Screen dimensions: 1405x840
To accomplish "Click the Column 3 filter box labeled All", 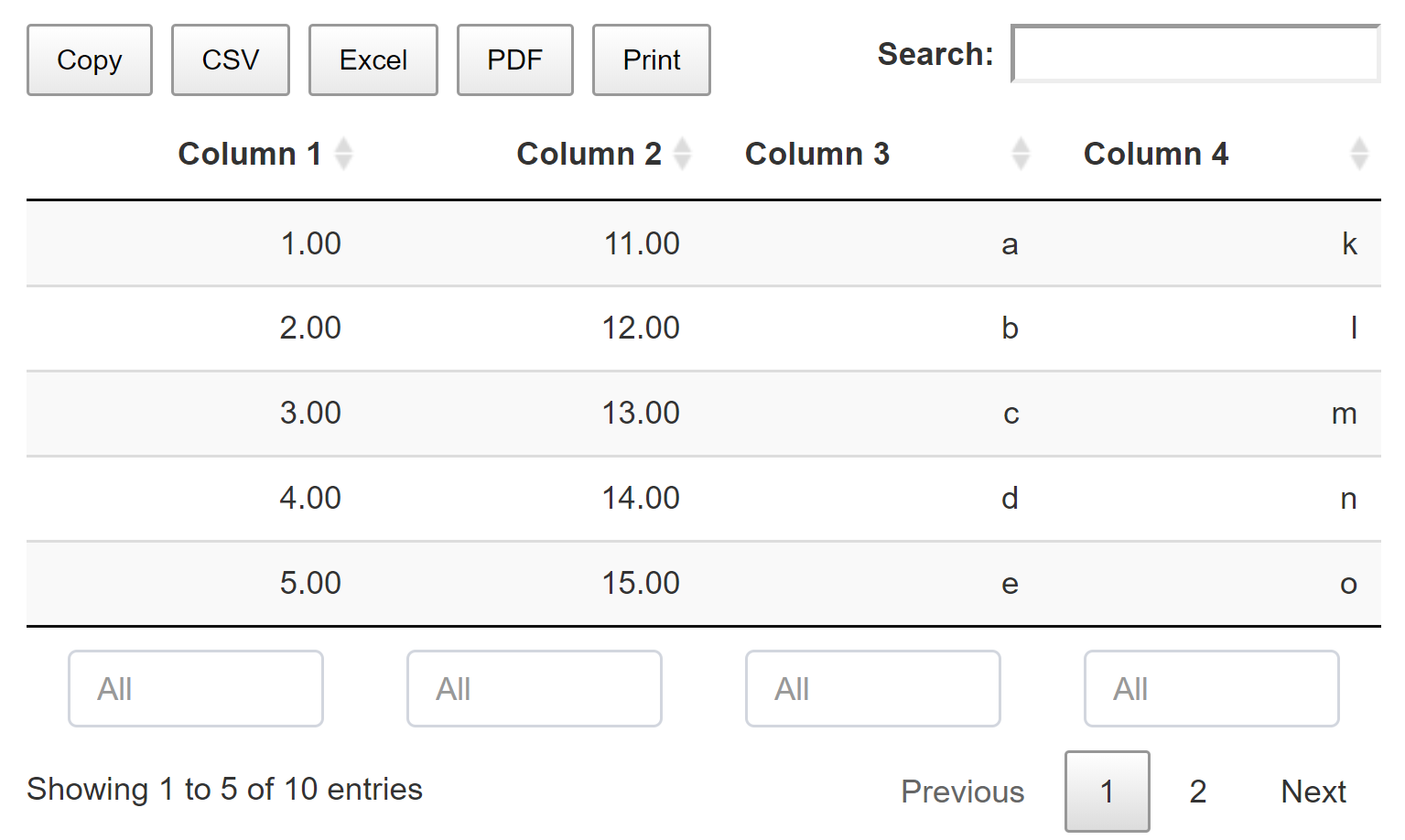I will (872, 688).
